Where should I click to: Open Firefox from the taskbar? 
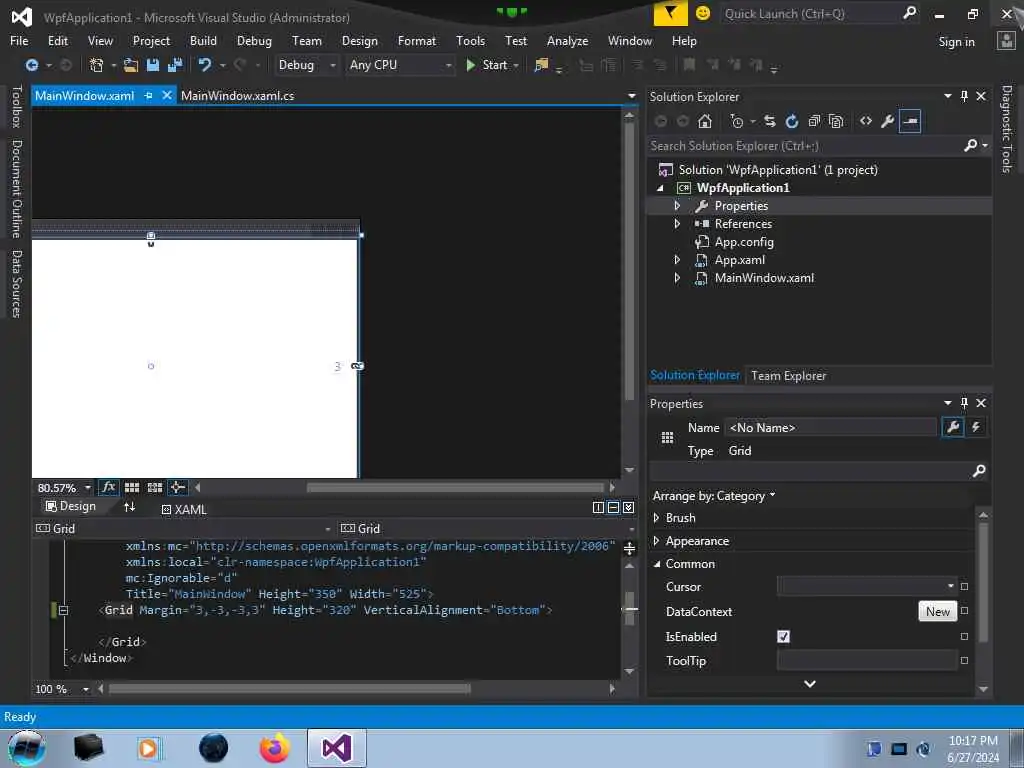tap(274, 748)
